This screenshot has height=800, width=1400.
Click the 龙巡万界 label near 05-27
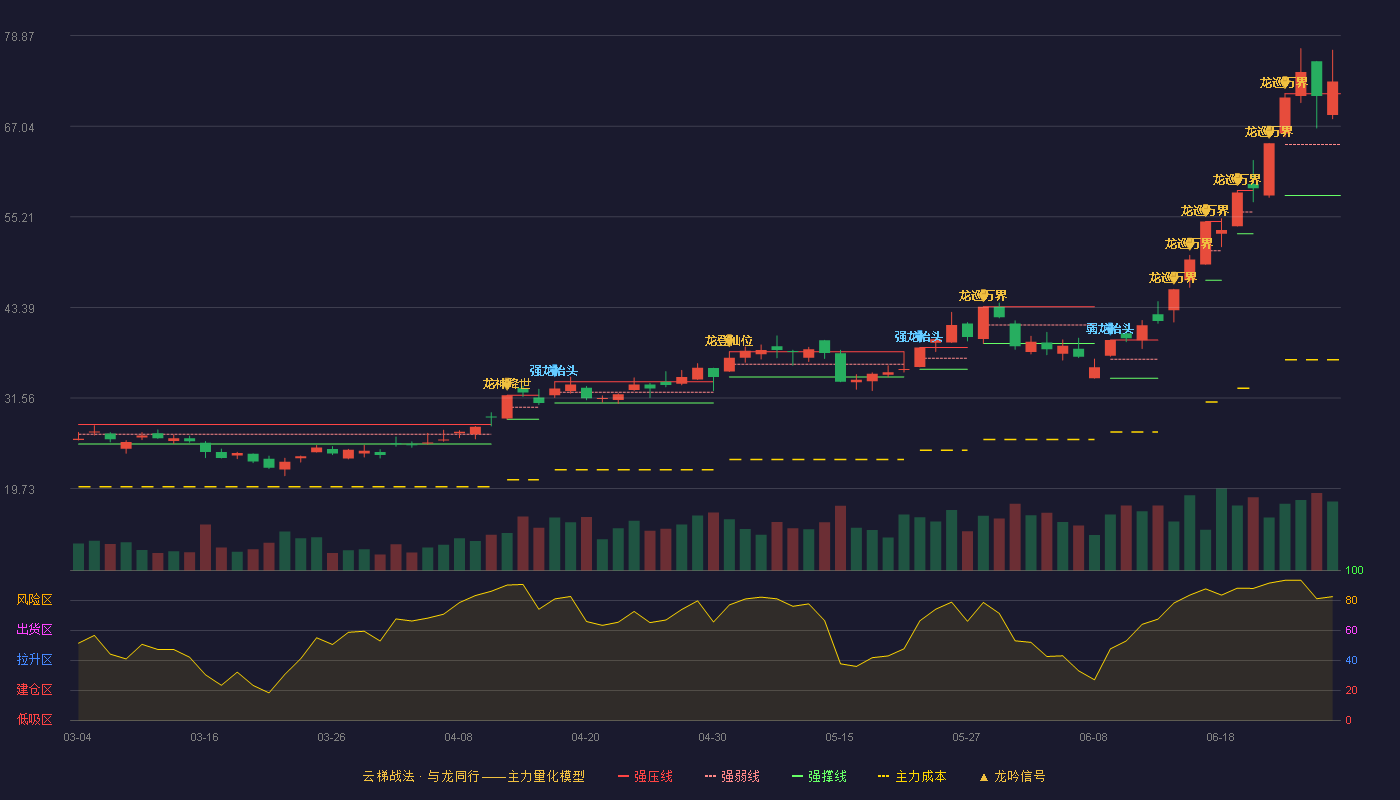pyautogui.click(x=983, y=296)
